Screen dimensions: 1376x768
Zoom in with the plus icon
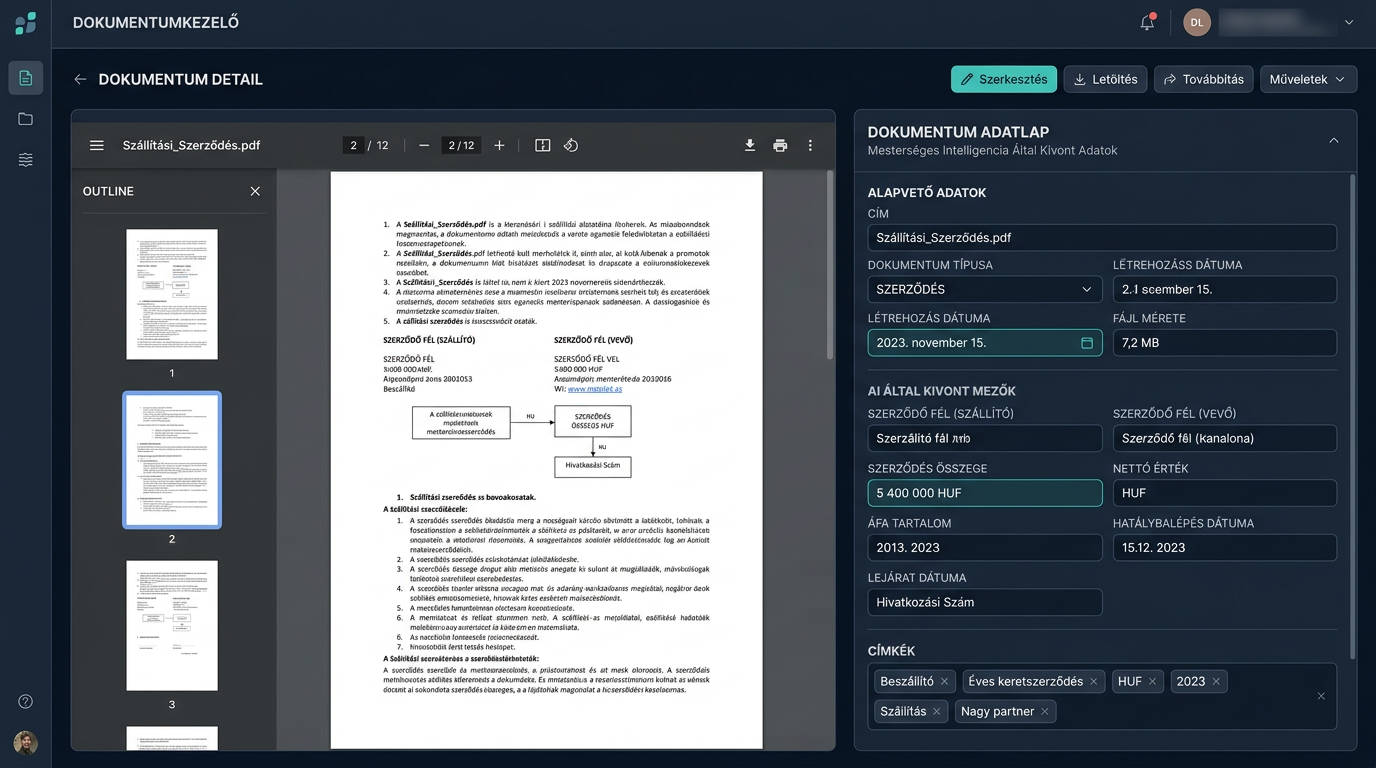pyautogui.click(x=499, y=145)
